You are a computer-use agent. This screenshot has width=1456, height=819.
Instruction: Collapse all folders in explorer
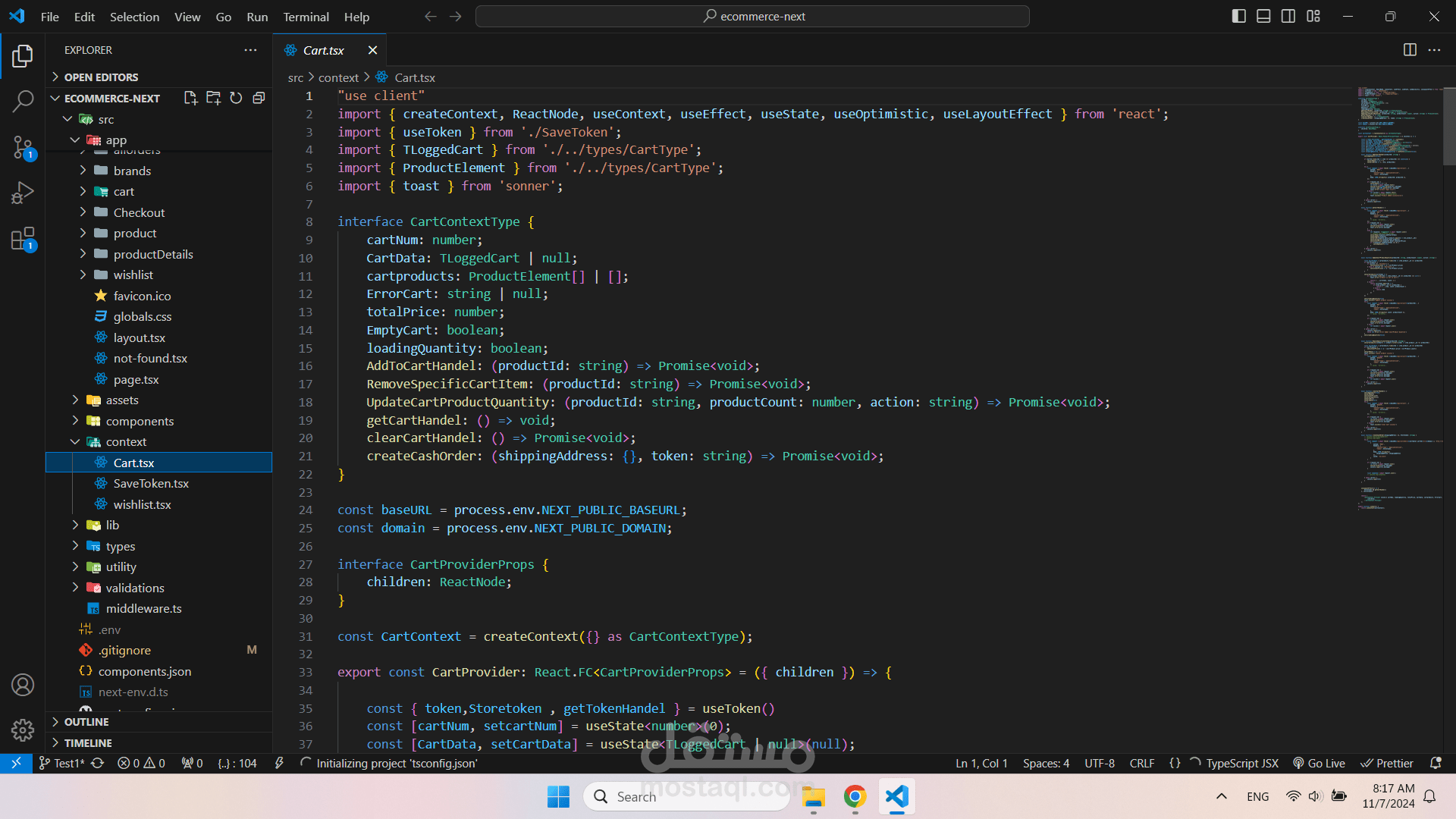[259, 98]
